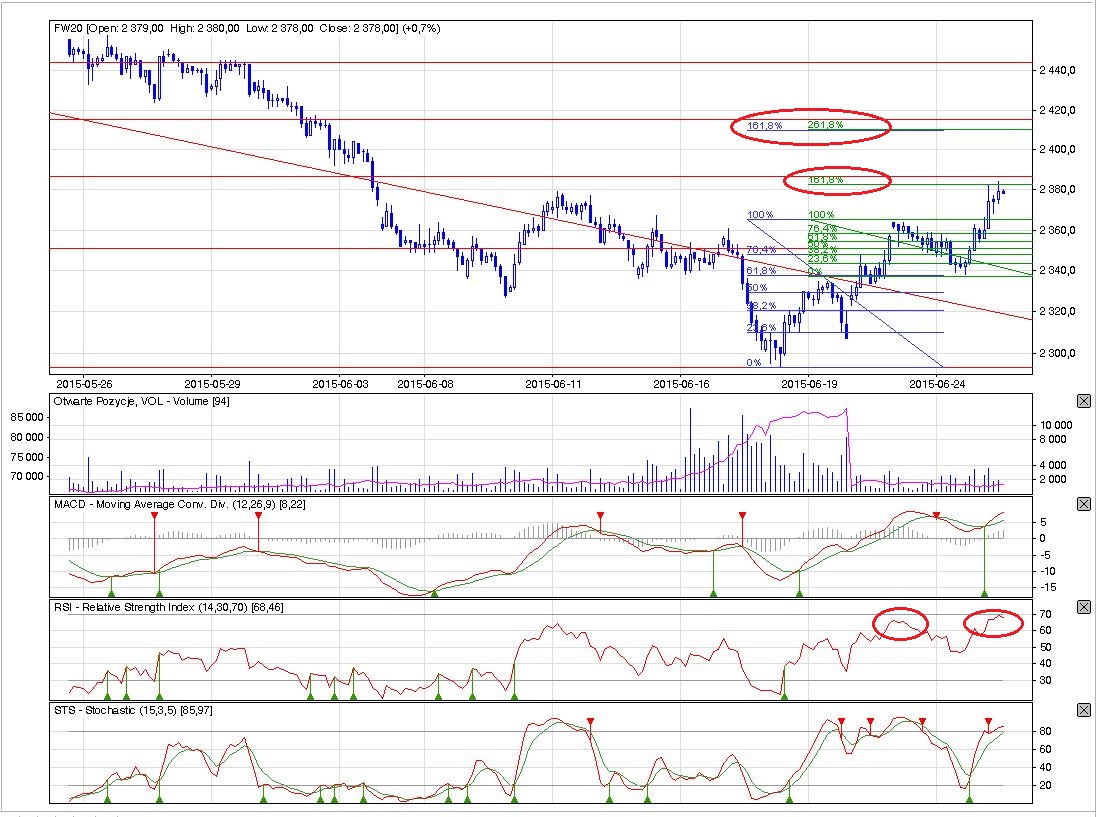The height and width of the screenshot is (817, 1098).
Task: Select the blue 100% Fibonacci label
Action: (x=761, y=215)
